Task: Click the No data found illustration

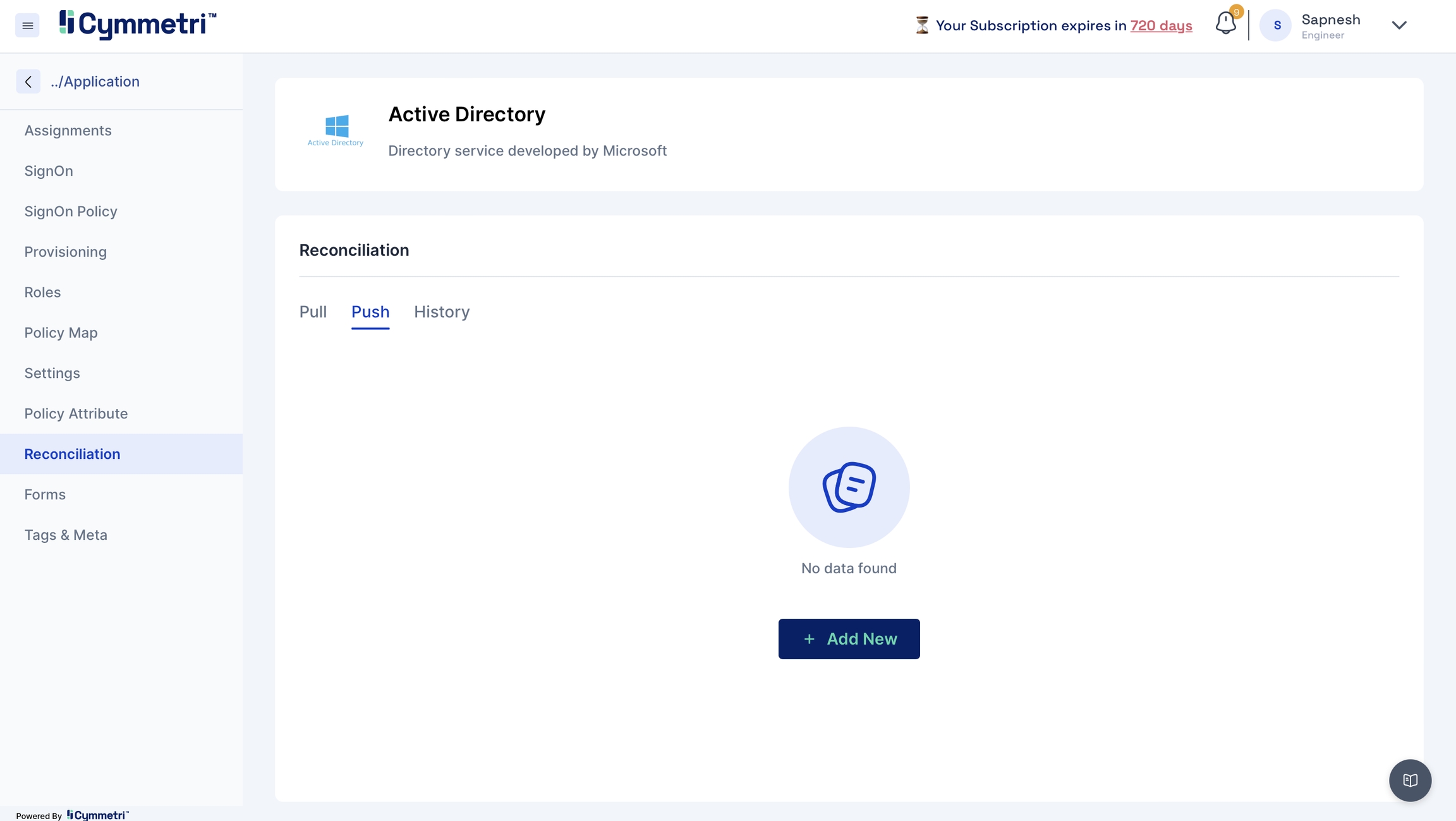Action: [x=849, y=487]
